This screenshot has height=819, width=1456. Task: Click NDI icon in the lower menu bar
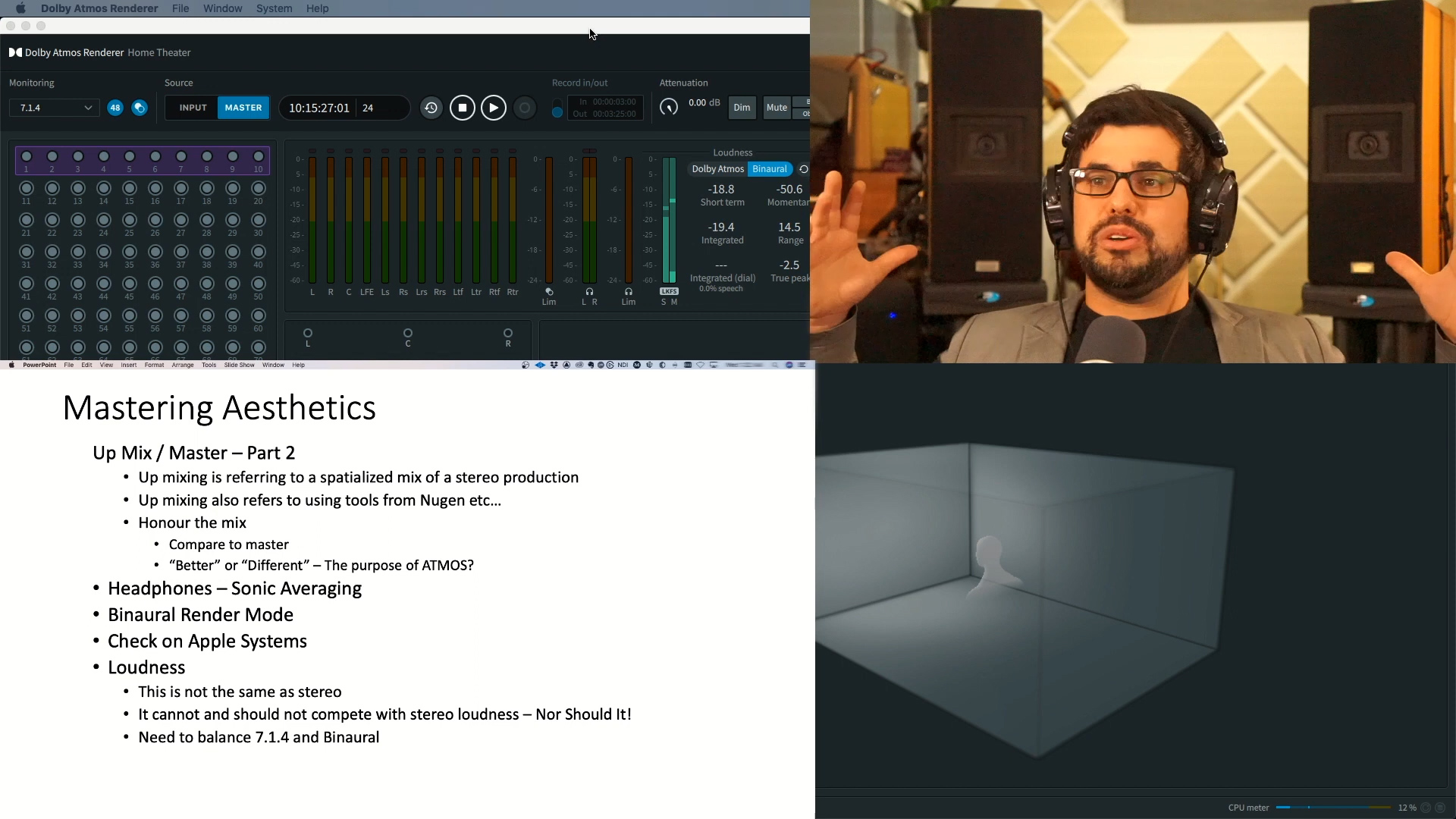coord(623,365)
